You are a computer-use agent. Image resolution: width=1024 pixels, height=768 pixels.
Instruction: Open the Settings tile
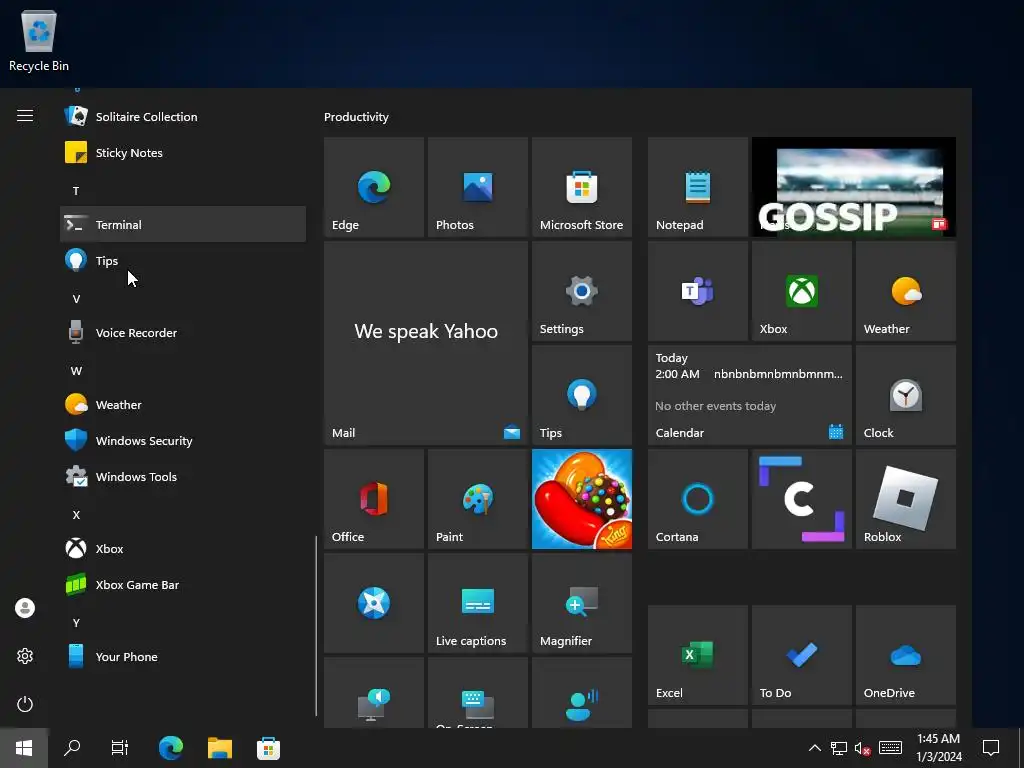click(x=582, y=291)
